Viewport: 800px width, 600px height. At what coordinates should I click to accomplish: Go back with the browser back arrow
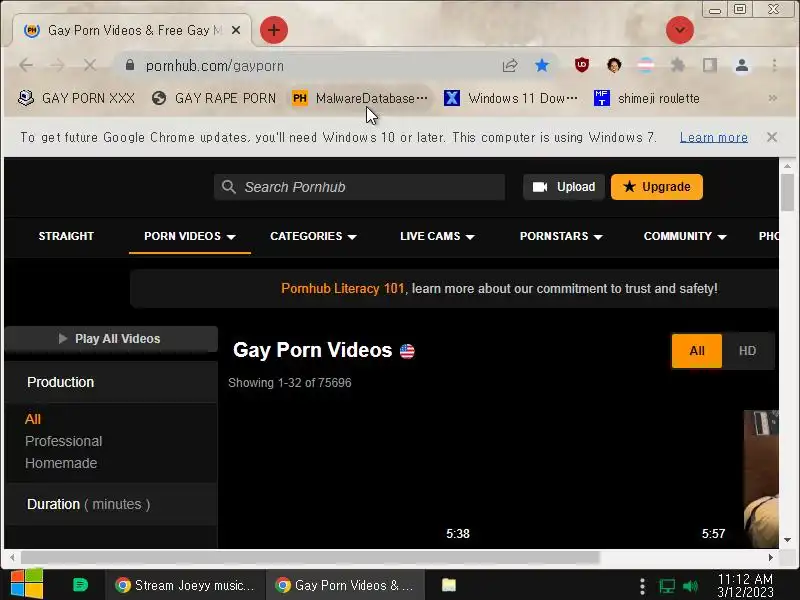[26, 65]
